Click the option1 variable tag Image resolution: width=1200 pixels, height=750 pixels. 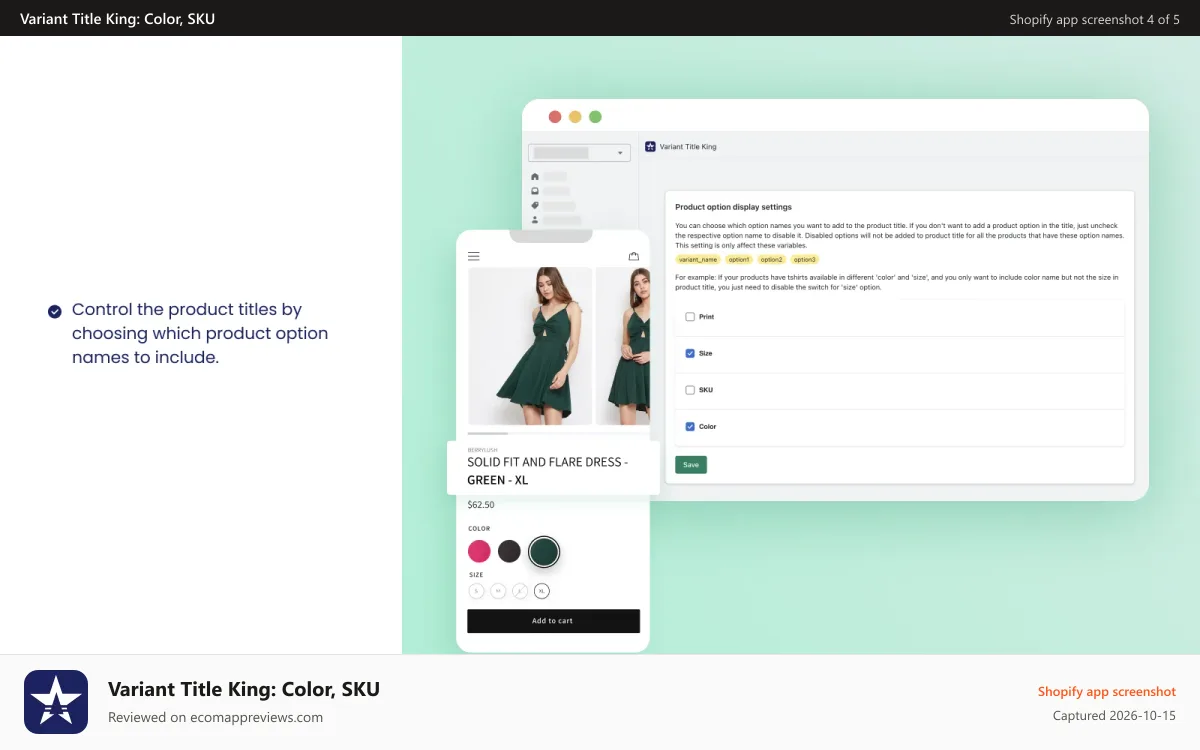738,260
